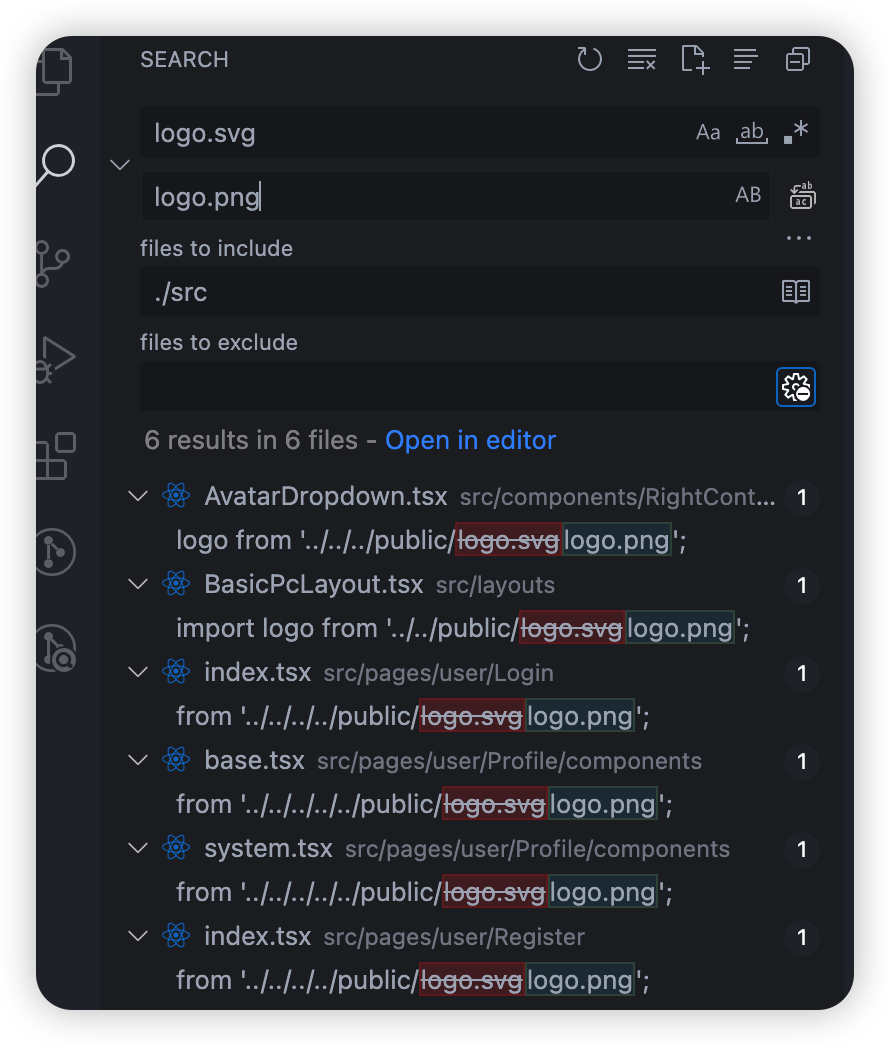Toggle Match Case (Aa) option

coord(708,132)
